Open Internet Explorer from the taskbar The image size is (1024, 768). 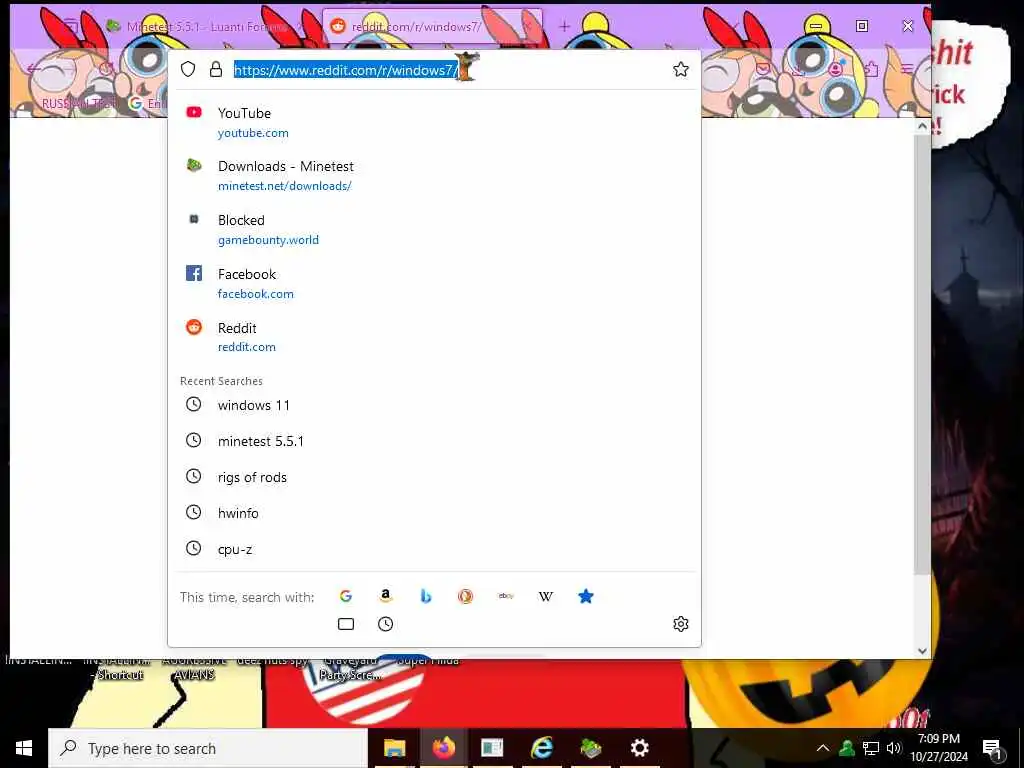pyautogui.click(x=541, y=748)
